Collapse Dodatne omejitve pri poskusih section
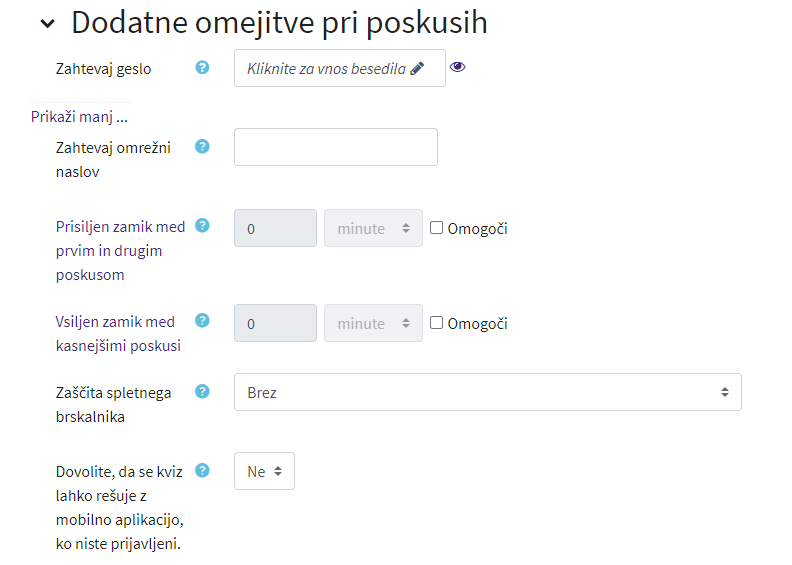The image size is (792, 565). (x=47, y=23)
